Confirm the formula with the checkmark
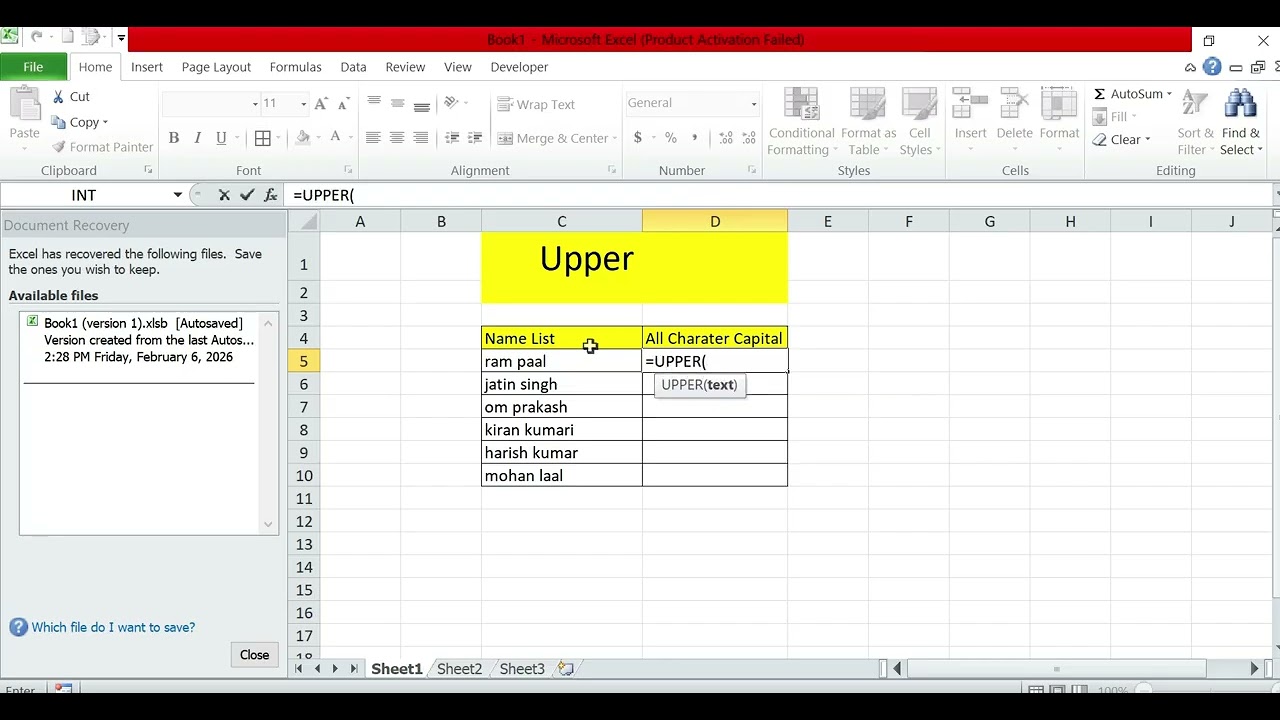Screen dimensions: 1280x720 coord(247,196)
